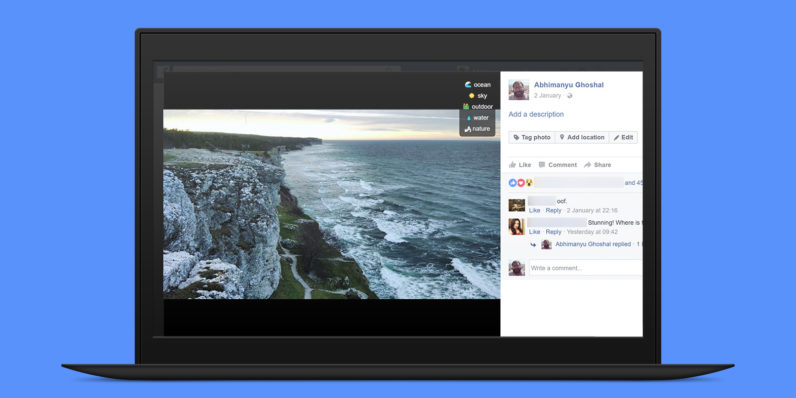Click the Edit button with pencil
Image resolution: width=796 pixels, height=398 pixels.
click(623, 138)
